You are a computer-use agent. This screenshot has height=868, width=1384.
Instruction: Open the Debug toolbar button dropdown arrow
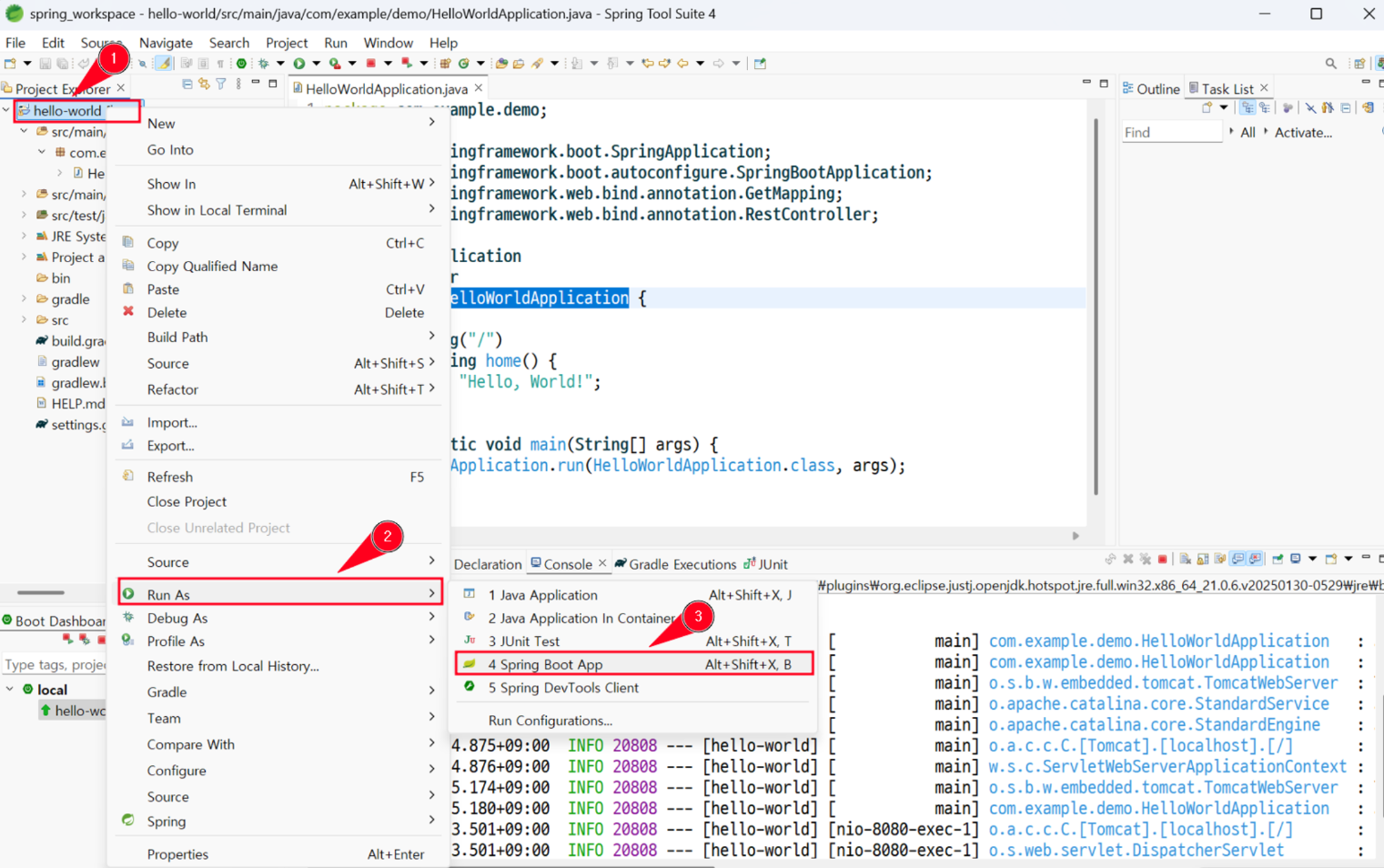click(x=280, y=63)
